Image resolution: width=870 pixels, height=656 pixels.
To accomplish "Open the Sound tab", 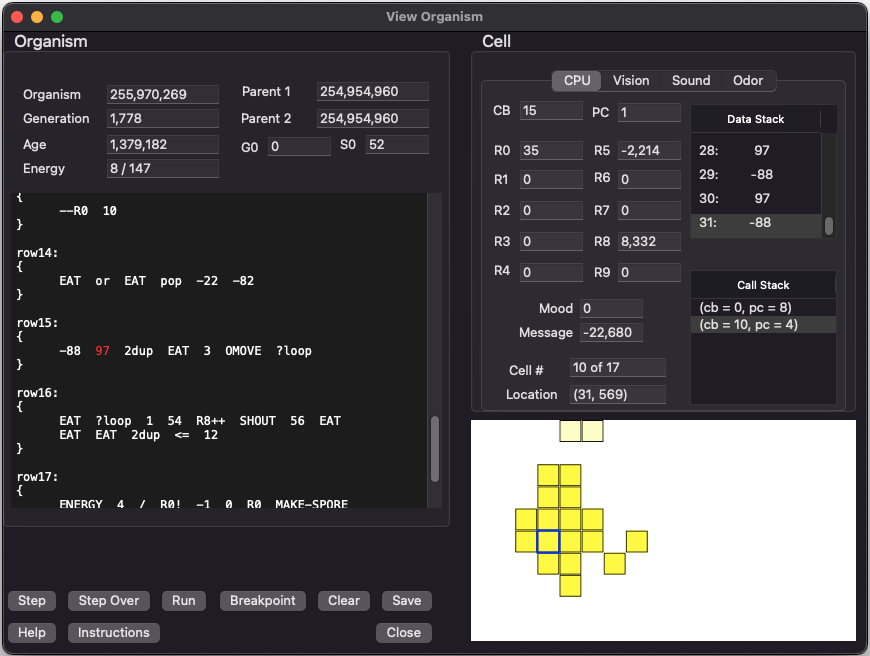I will pos(691,80).
